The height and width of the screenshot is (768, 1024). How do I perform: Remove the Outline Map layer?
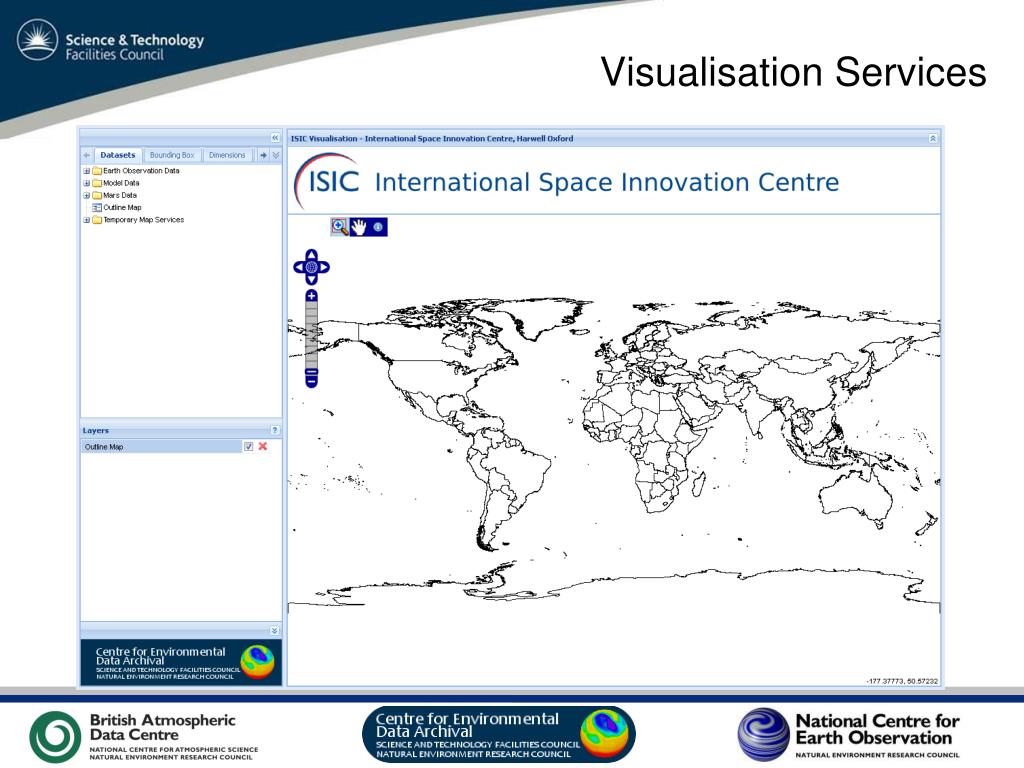tap(263, 446)
